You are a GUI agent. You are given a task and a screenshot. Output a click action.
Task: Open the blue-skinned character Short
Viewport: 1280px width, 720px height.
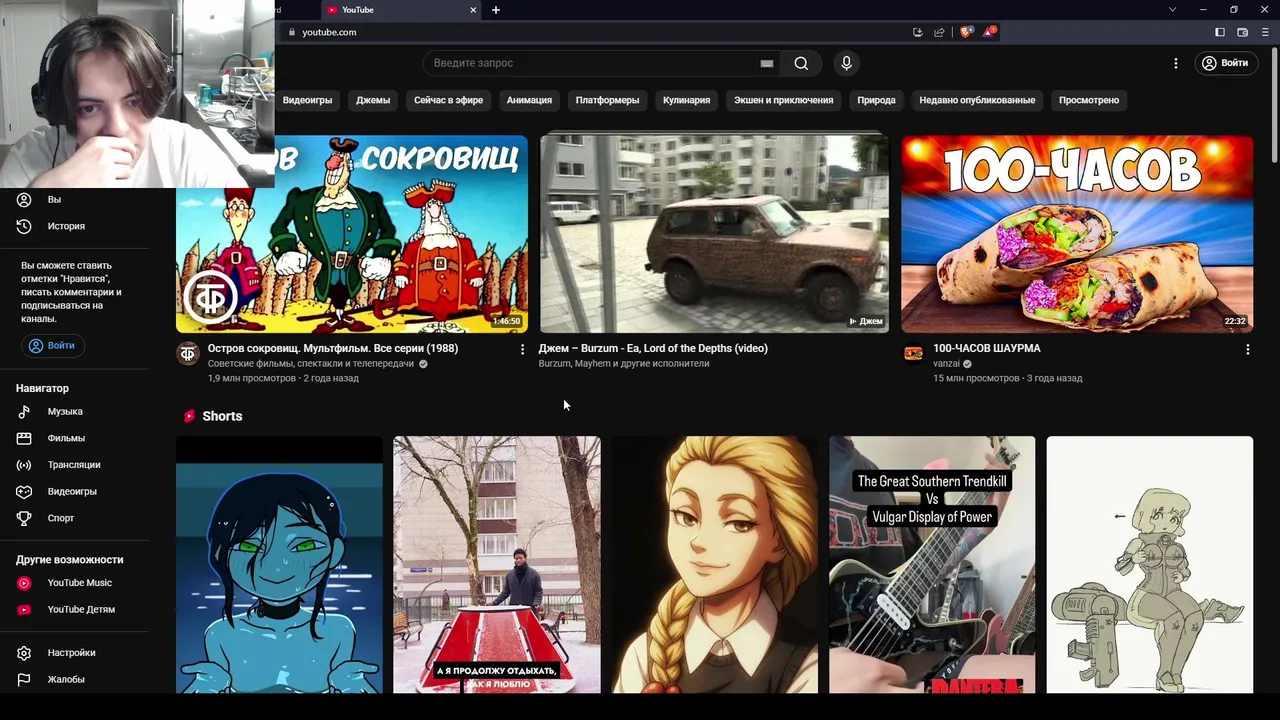point(279,565)
